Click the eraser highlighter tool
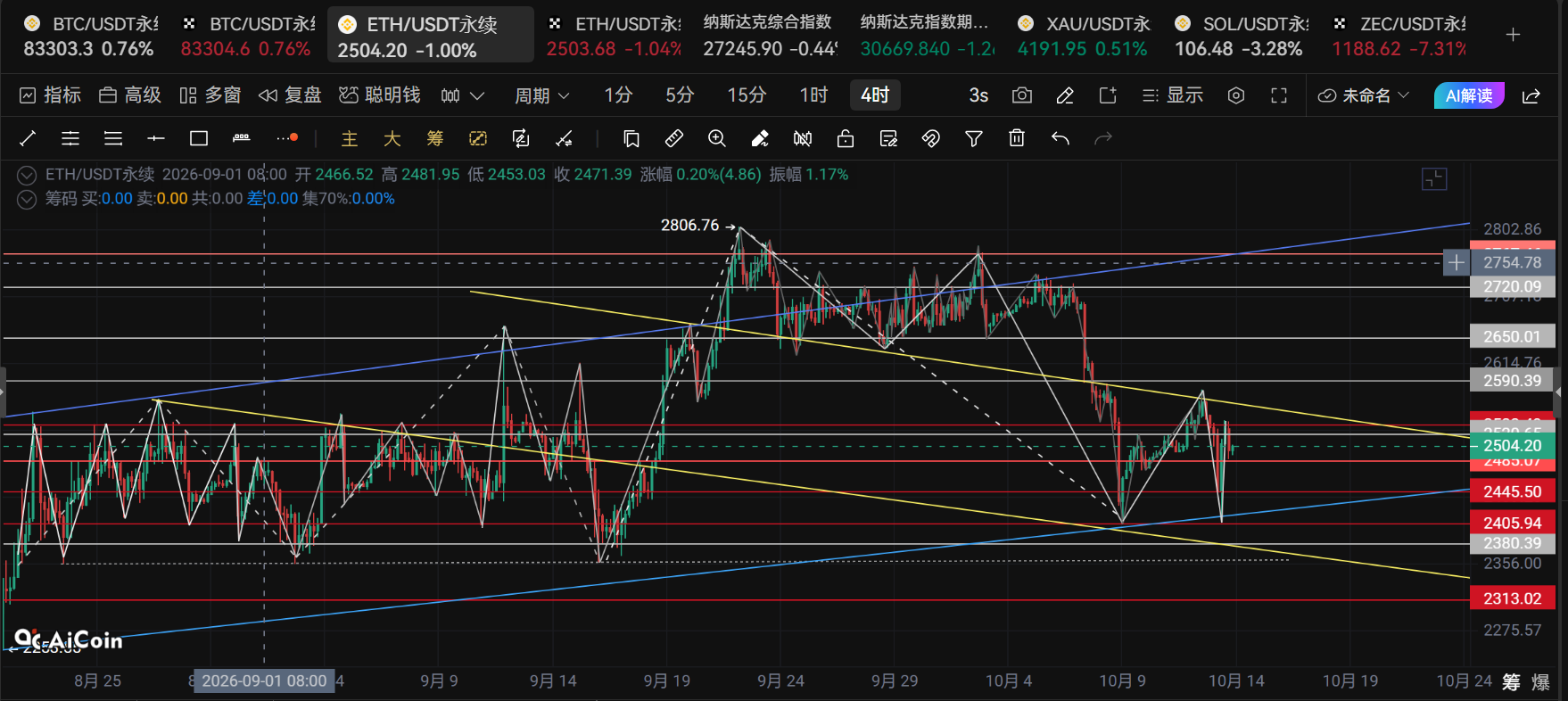Screen dimensions: 1568x701 (760, 138)
